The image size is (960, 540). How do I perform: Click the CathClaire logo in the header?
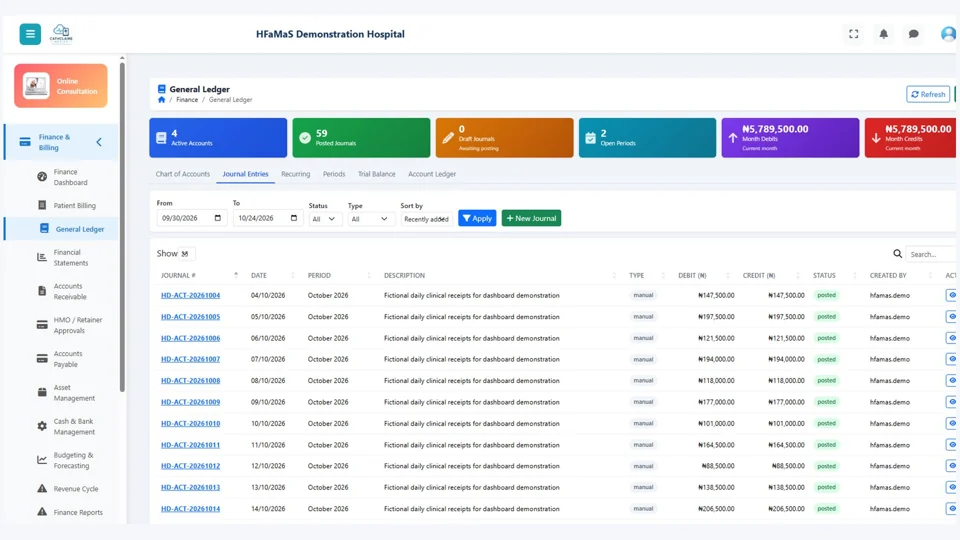click(61, 34)
